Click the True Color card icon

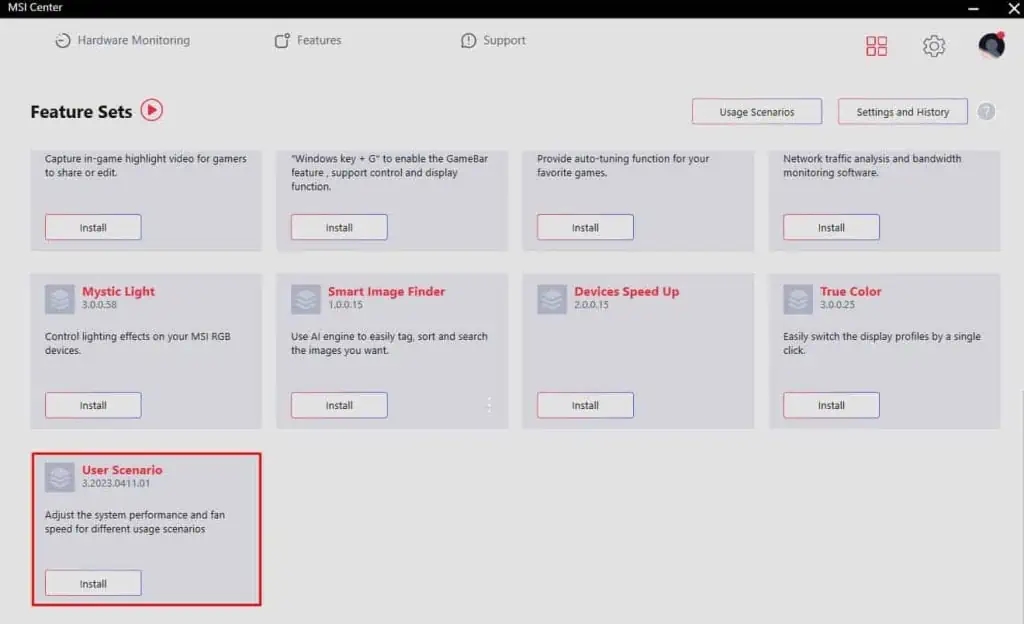coord(798,299)
